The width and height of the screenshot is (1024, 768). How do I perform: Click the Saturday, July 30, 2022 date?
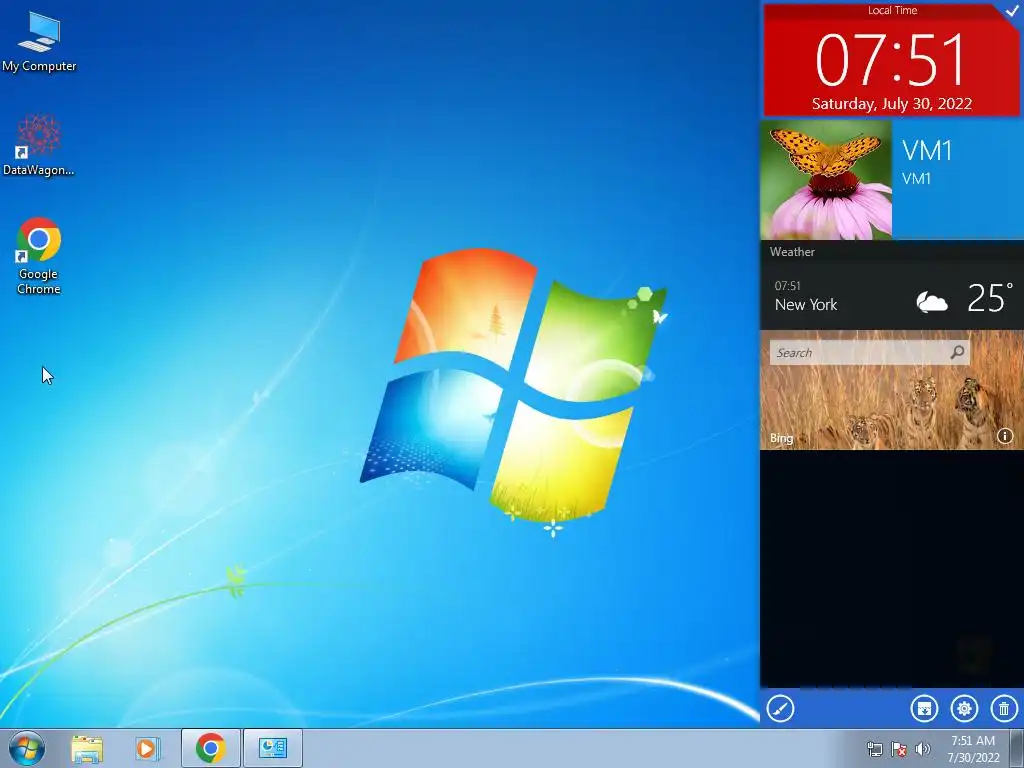coord(891,104)
